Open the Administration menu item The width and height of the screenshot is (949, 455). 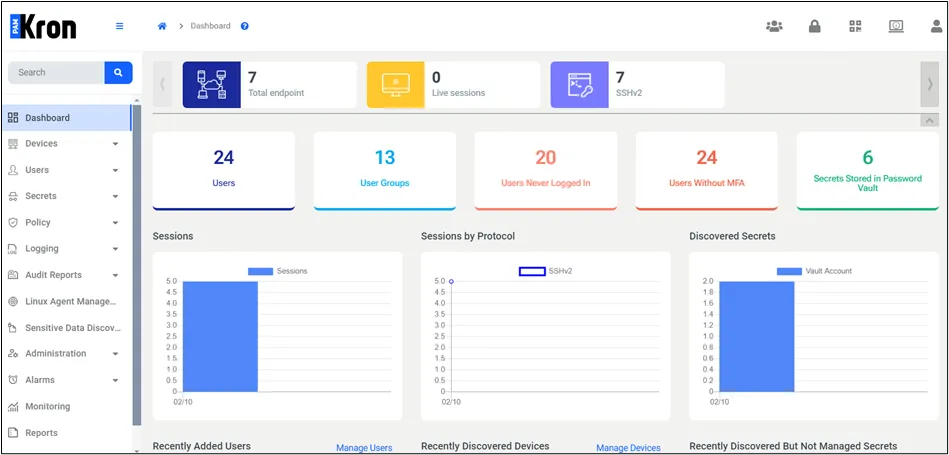(x=66, y=353)
